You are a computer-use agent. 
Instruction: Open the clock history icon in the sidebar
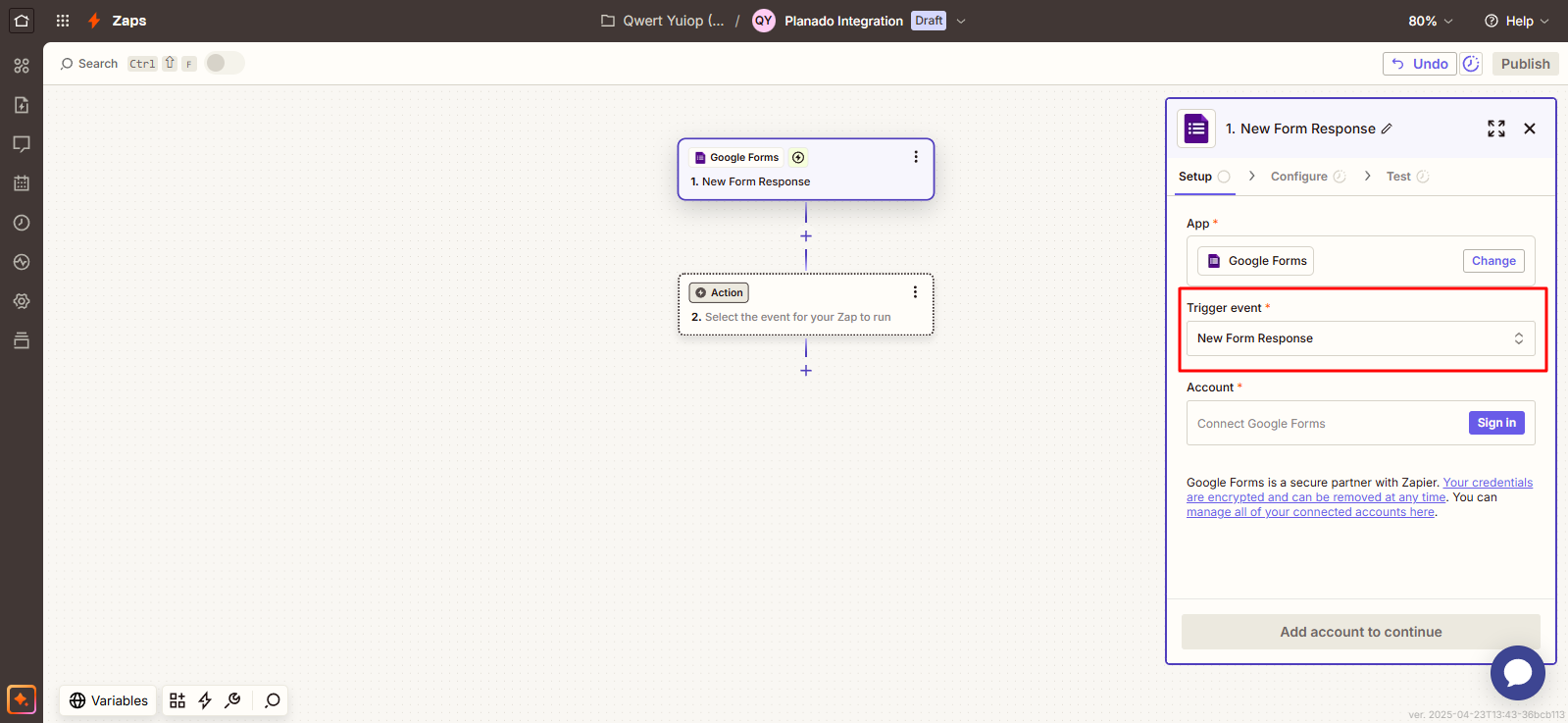[x=22, y=223]
